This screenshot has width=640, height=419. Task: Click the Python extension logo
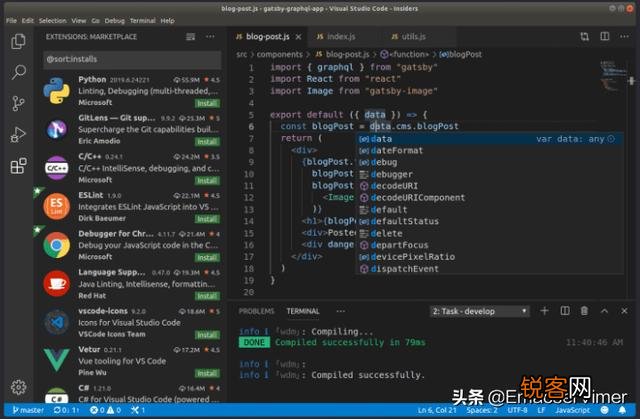(56, 91)
